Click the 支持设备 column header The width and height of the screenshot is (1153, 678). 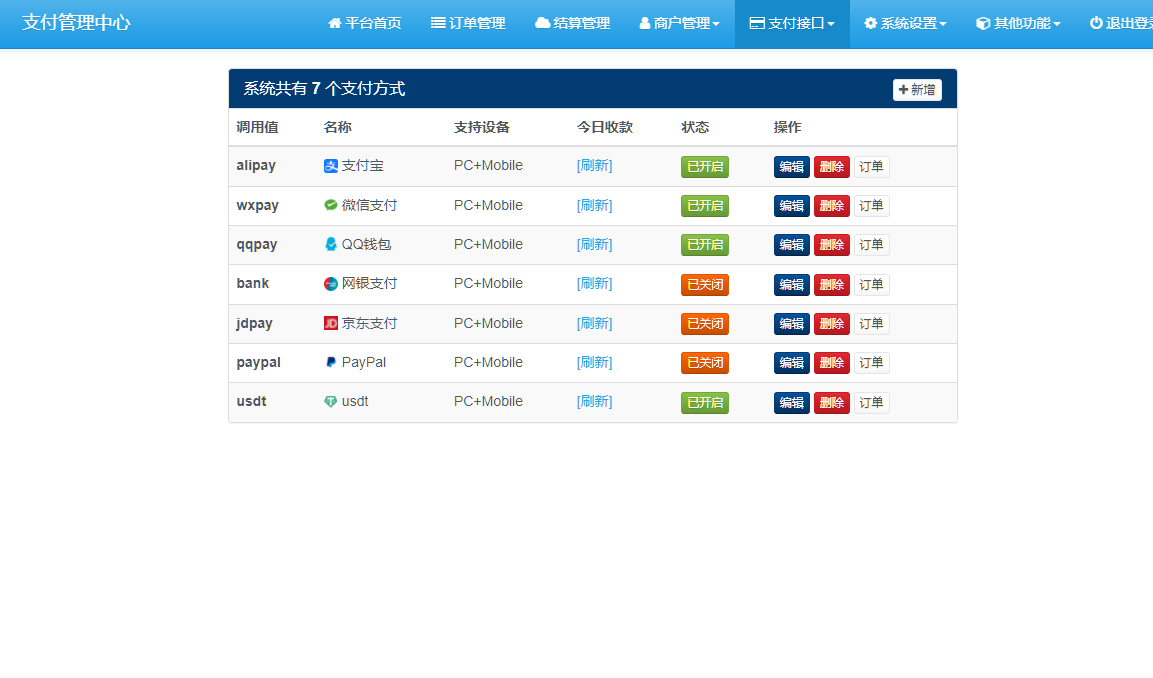tap(482, 127)
